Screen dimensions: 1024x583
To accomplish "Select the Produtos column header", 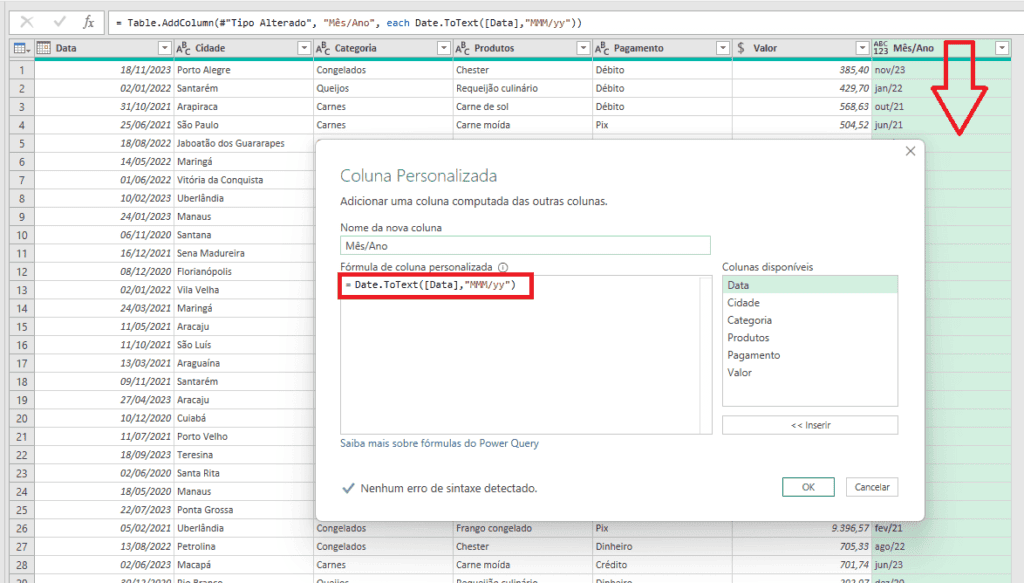I will (x=523, y=48).
